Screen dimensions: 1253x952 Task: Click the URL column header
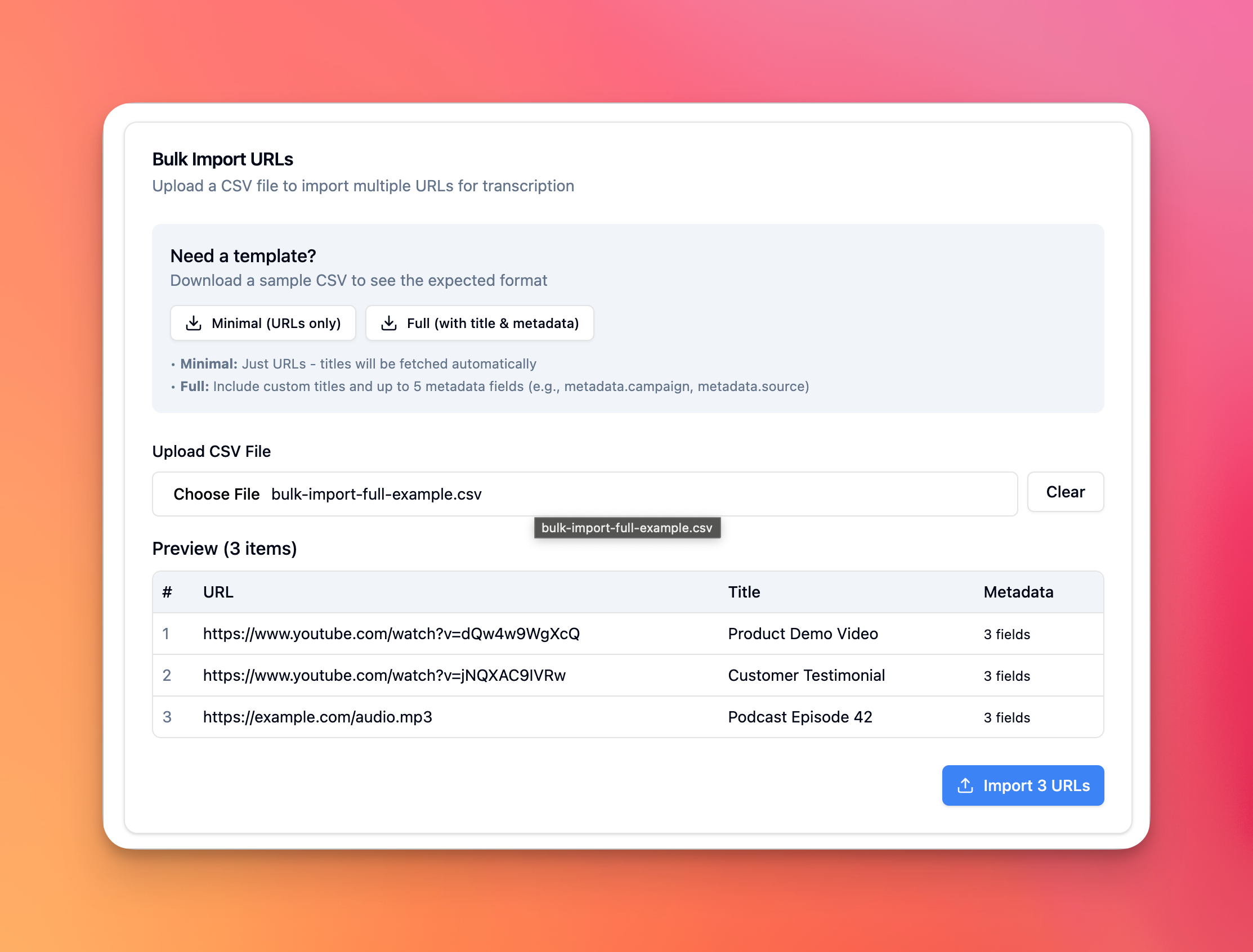tap(218, 592)
